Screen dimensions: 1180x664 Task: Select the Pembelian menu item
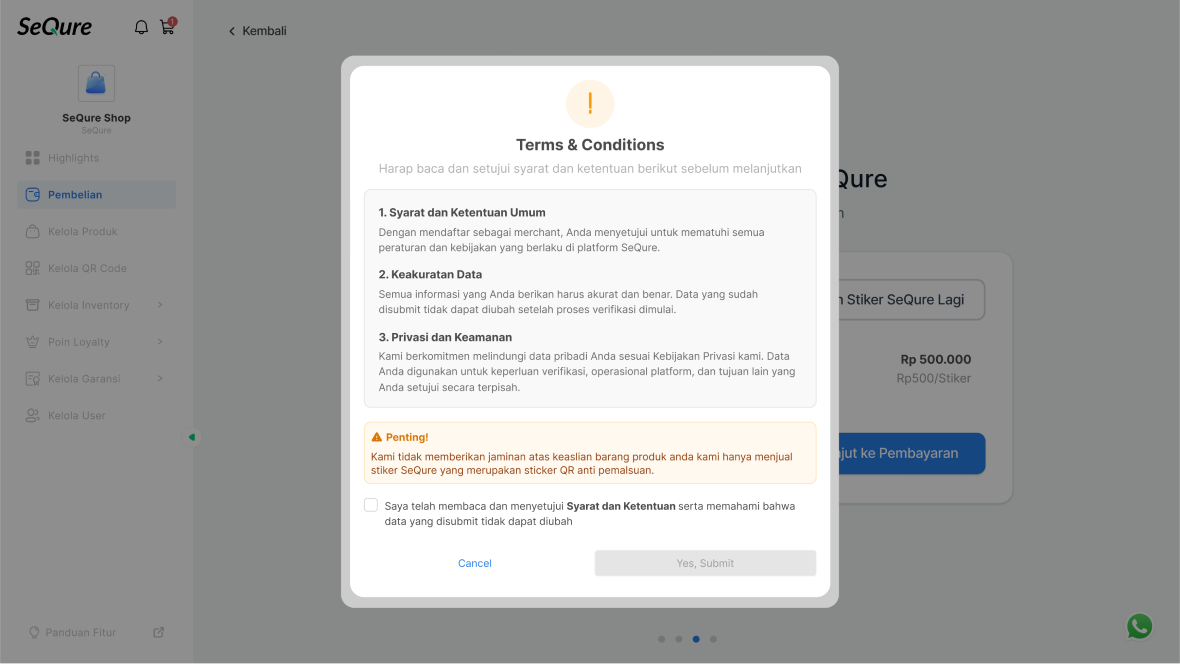96,194
